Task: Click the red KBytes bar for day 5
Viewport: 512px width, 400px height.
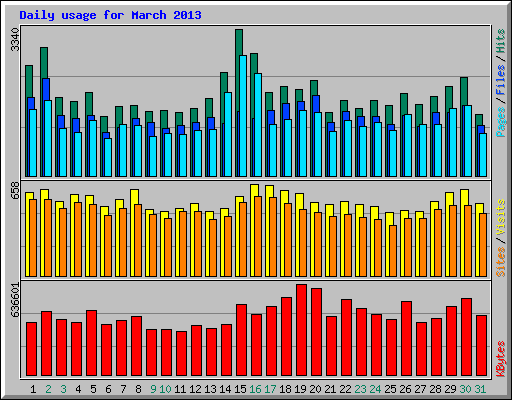Action: [91, 343]
